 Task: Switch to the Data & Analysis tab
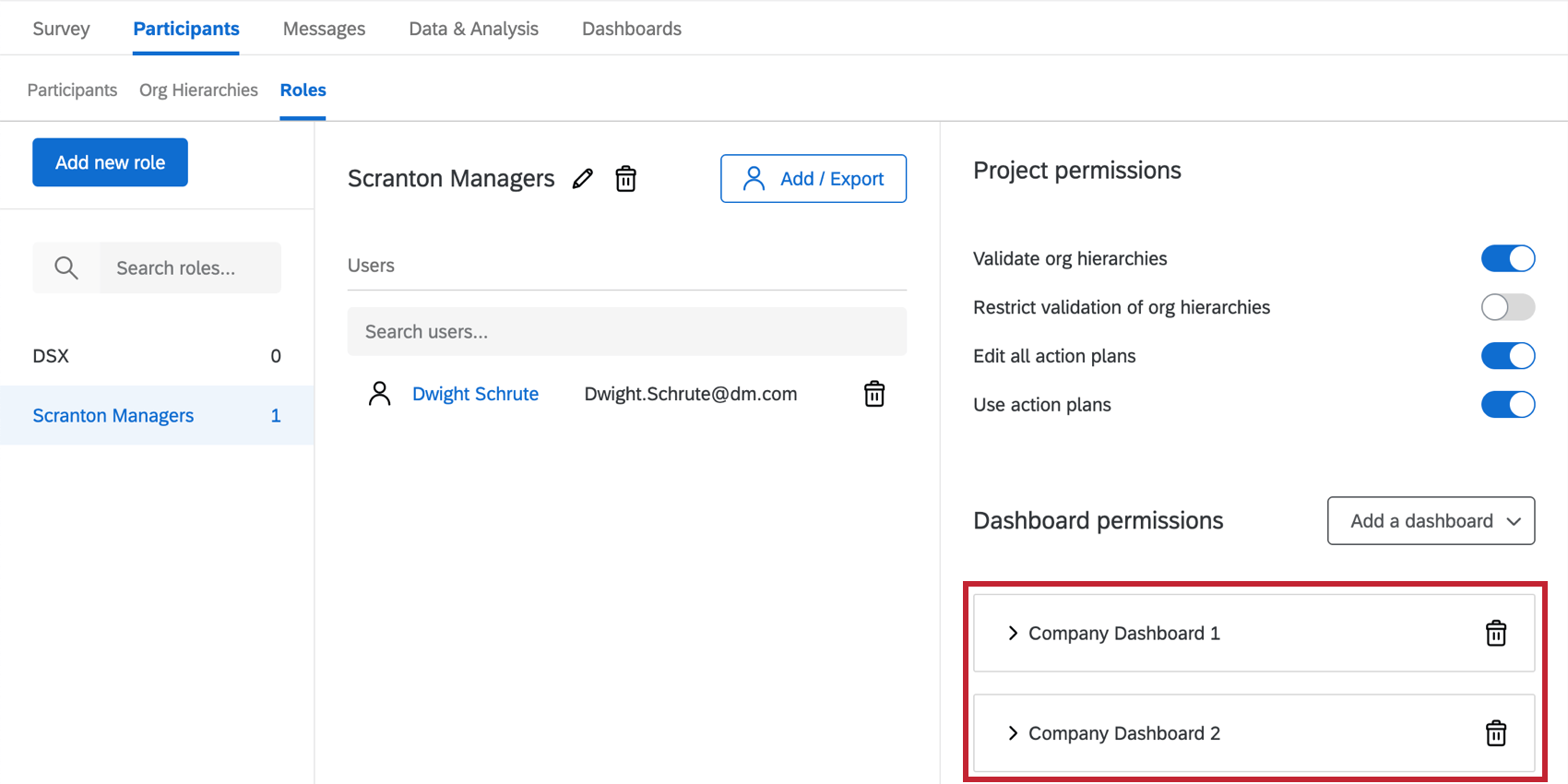(x=473, y=29)
